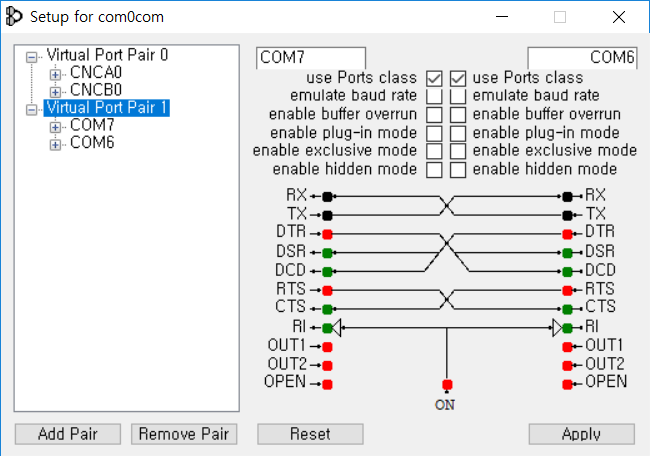Image resolution: width=650 pixels, height=456 pixels.
Task: Edit the COM6 port name field
Action: click(582, 58)
